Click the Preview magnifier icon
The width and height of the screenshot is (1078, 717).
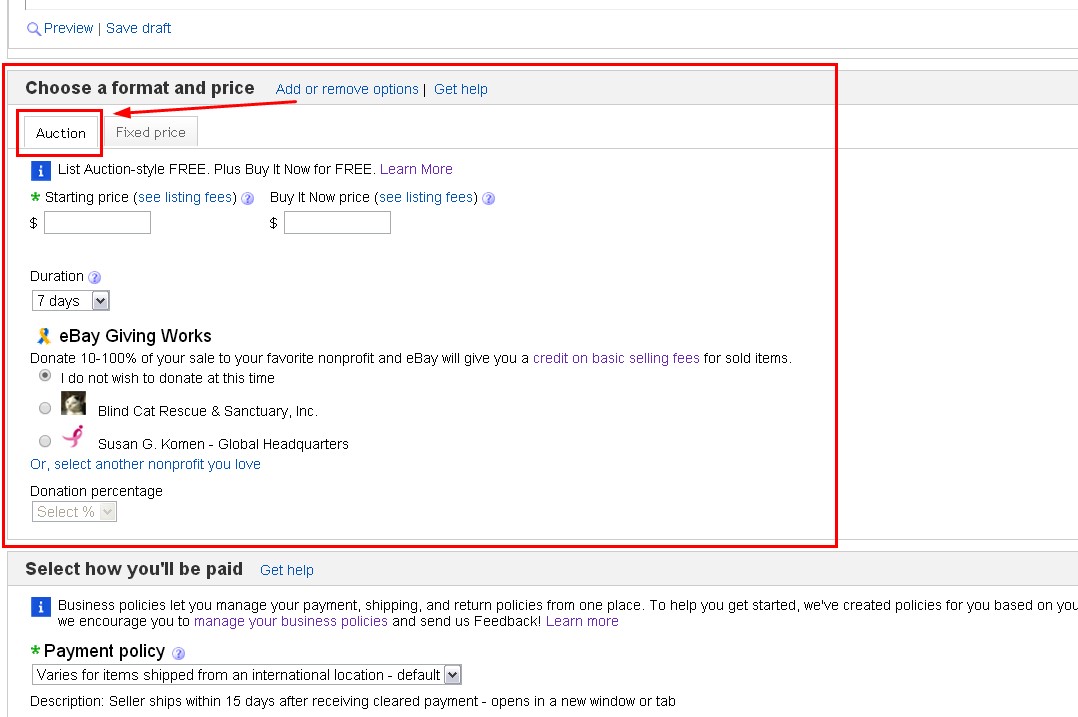tap(33, 29)
